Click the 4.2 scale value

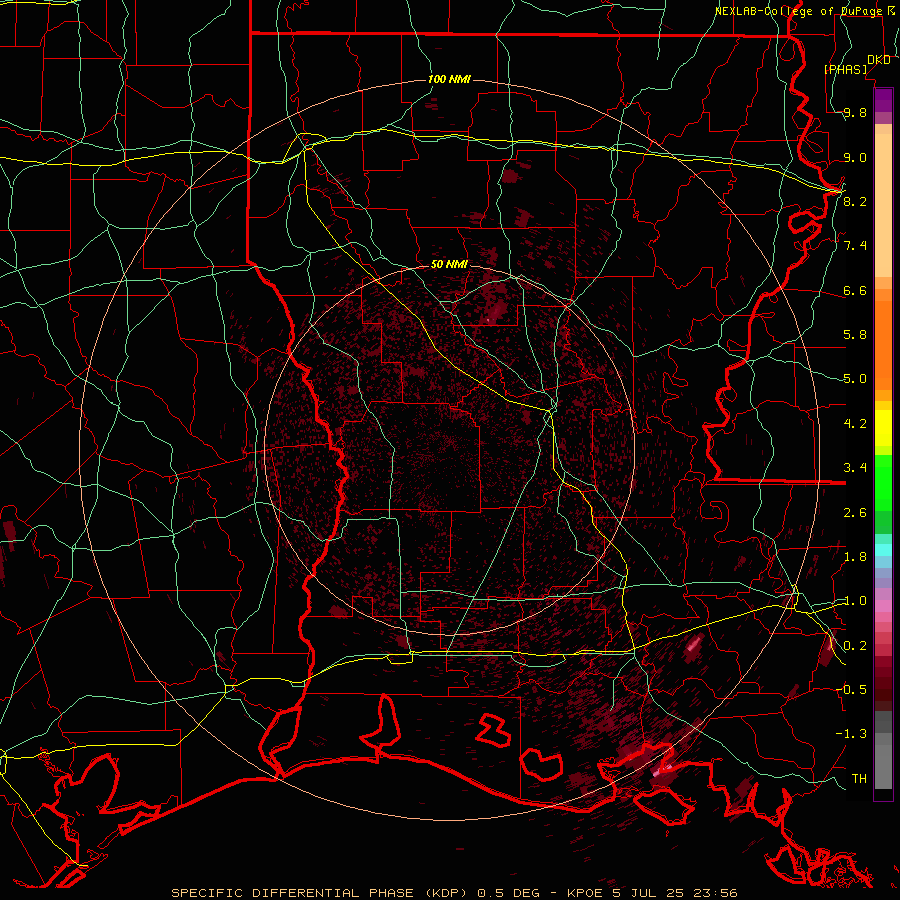tap(855, 424)
